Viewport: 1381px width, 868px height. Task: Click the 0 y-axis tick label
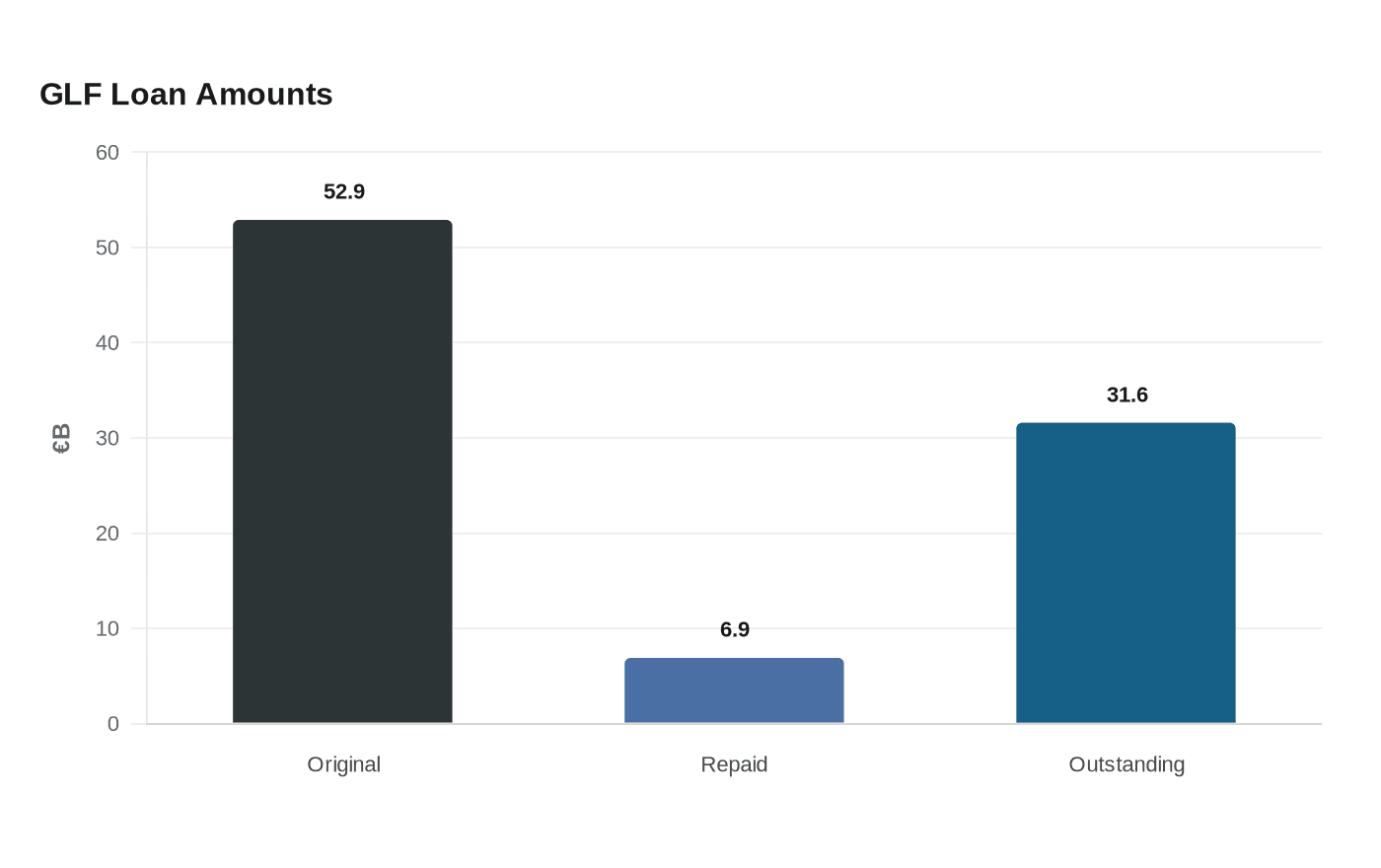(x=113, y=724)
